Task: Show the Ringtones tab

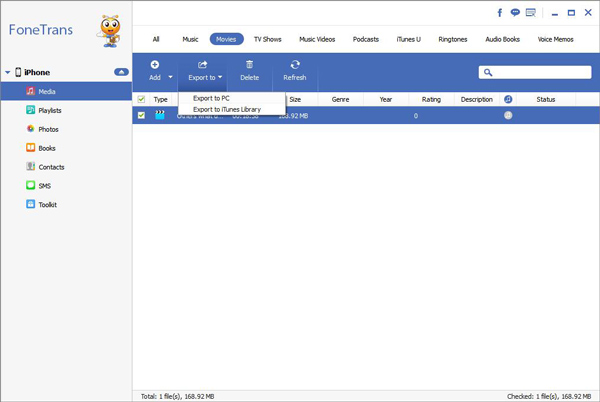Action: click(453, 39)
